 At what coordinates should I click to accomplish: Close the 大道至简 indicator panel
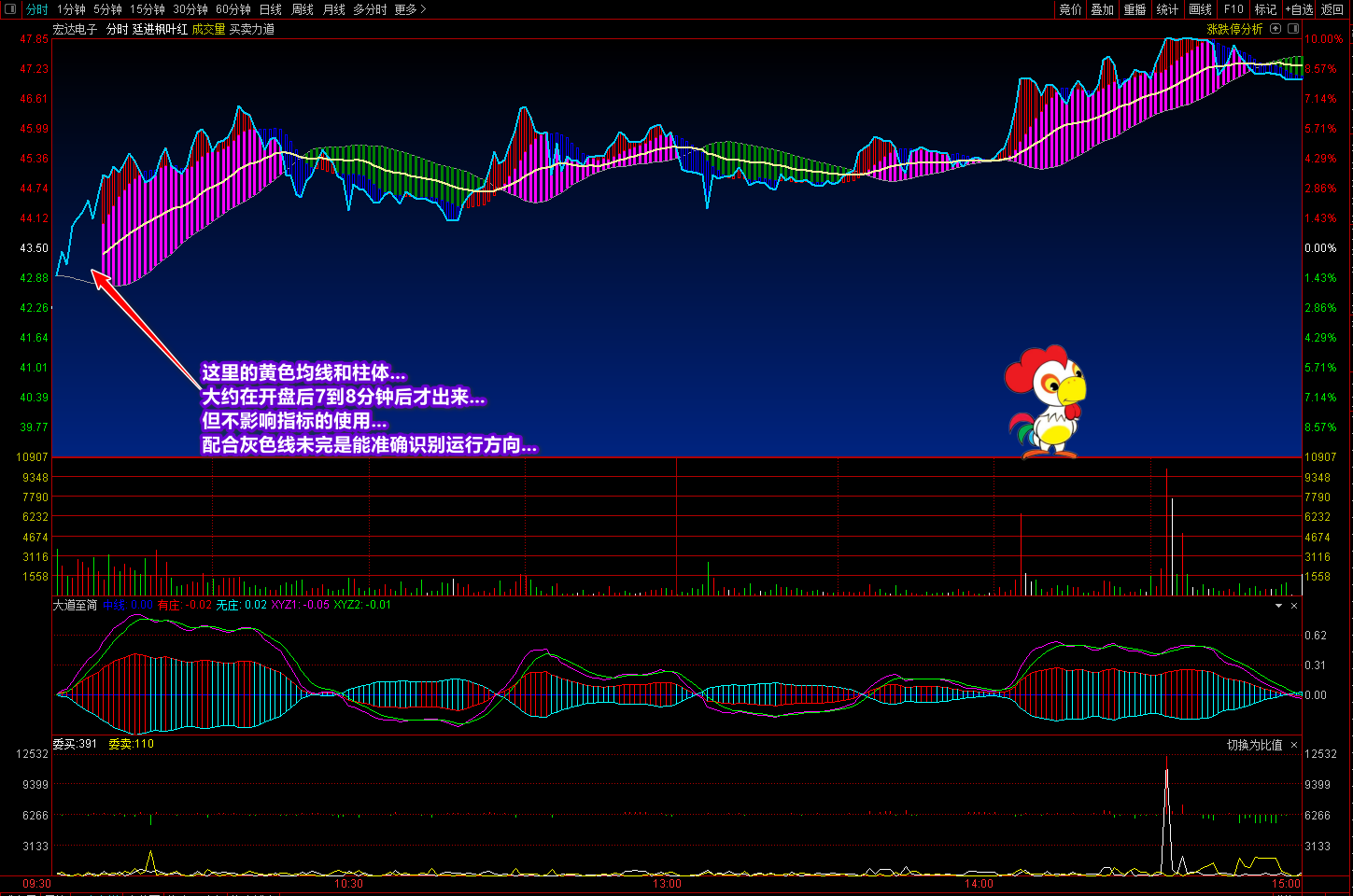point(1294,606)
